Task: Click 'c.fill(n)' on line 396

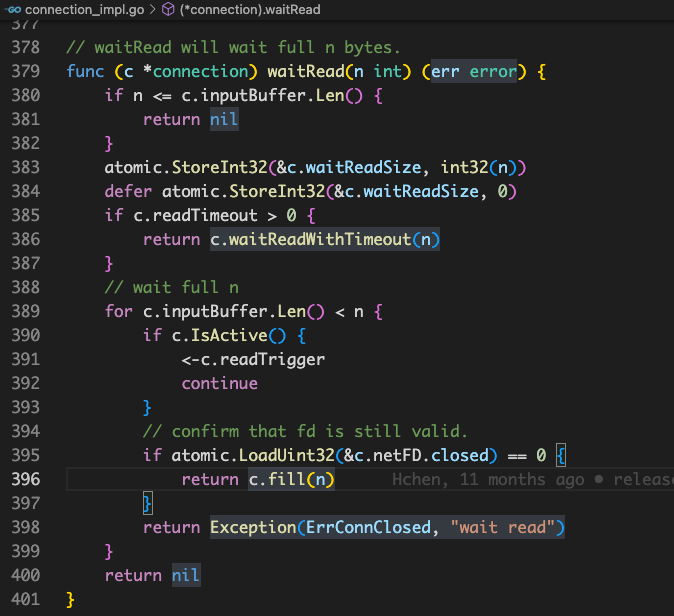Action: point(291,479)
